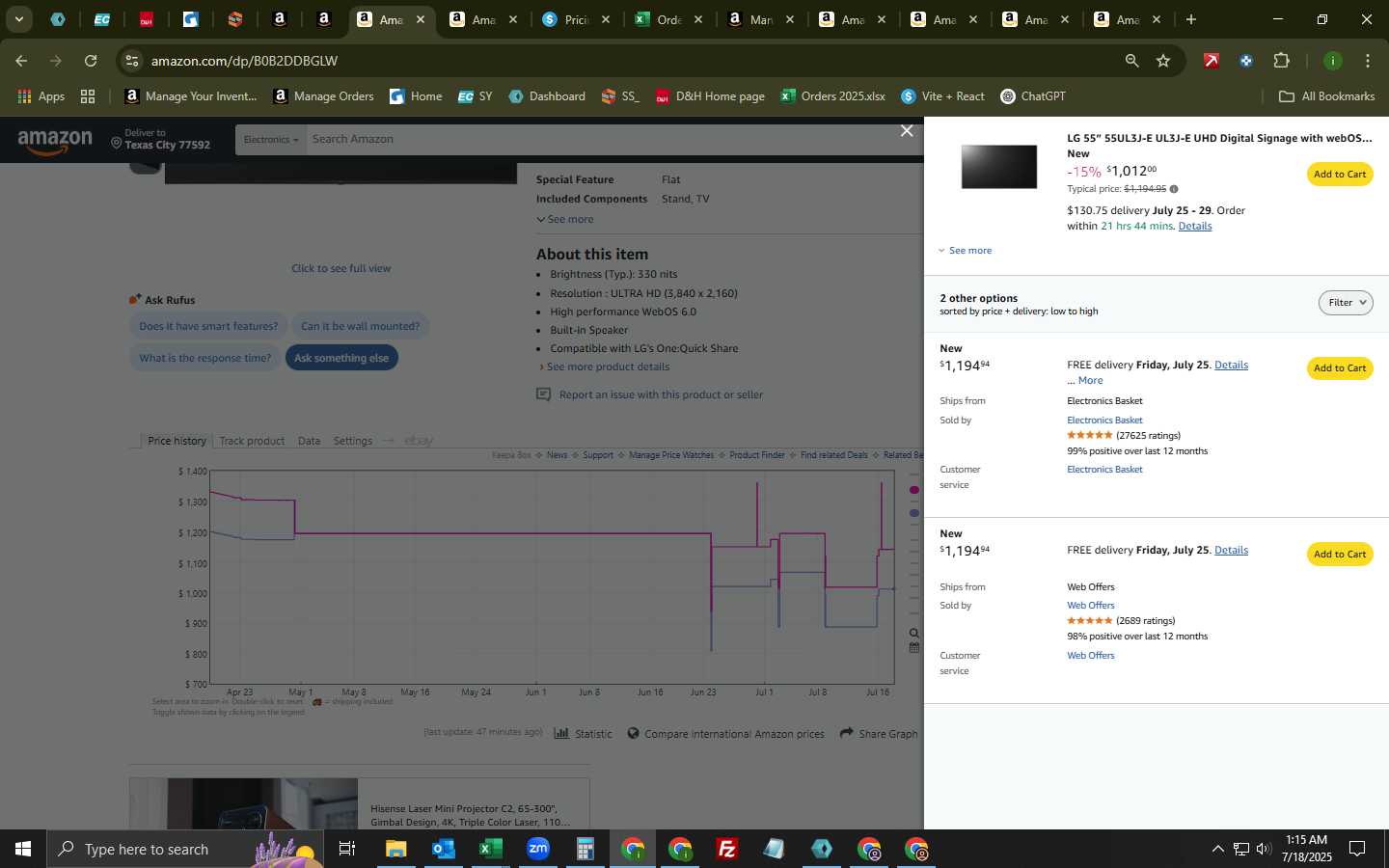Open FileZilla from the taskbar
The image size is (1389, 868).
tap(727, 849)
